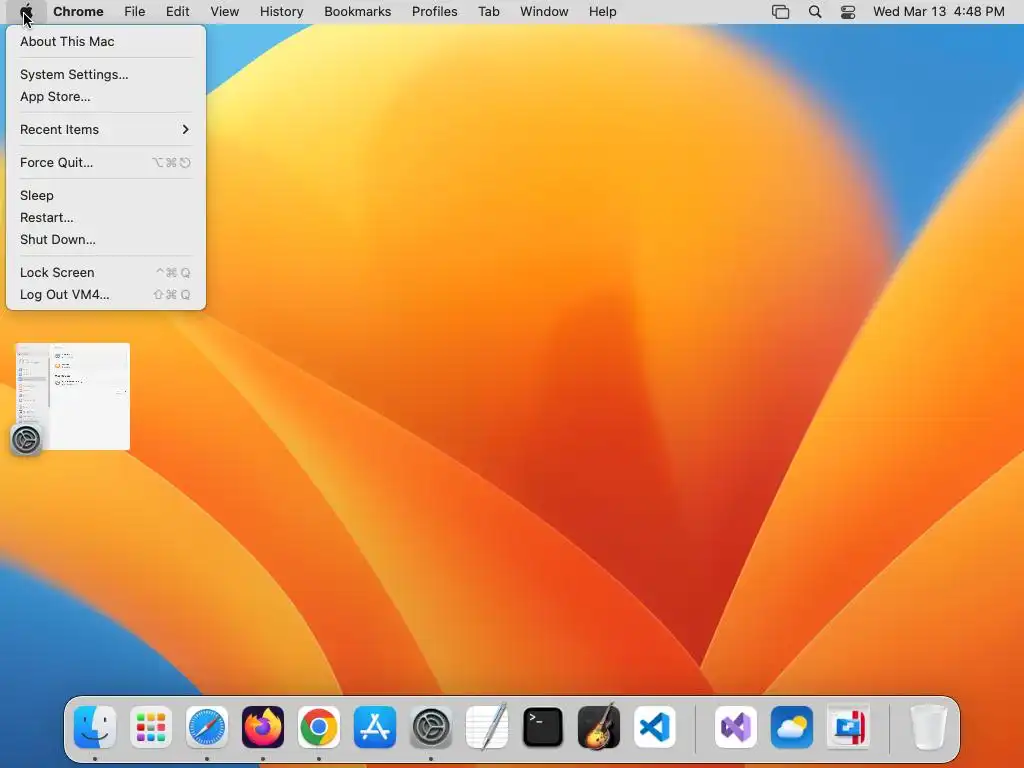Click the date and time clock

pos(938,12)
